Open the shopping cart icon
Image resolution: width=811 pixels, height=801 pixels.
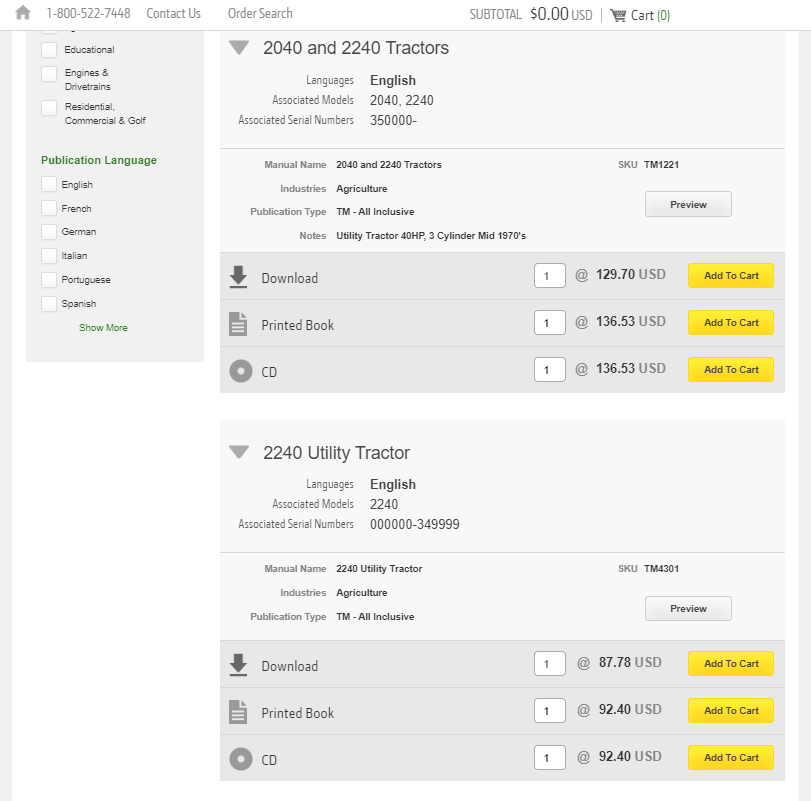point(618,15)
